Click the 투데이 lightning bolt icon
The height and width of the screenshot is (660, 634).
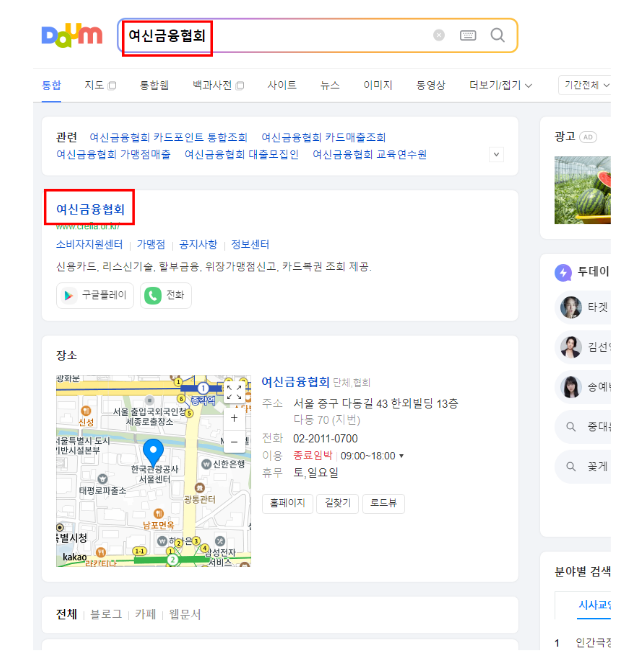[x=563, y=273]
